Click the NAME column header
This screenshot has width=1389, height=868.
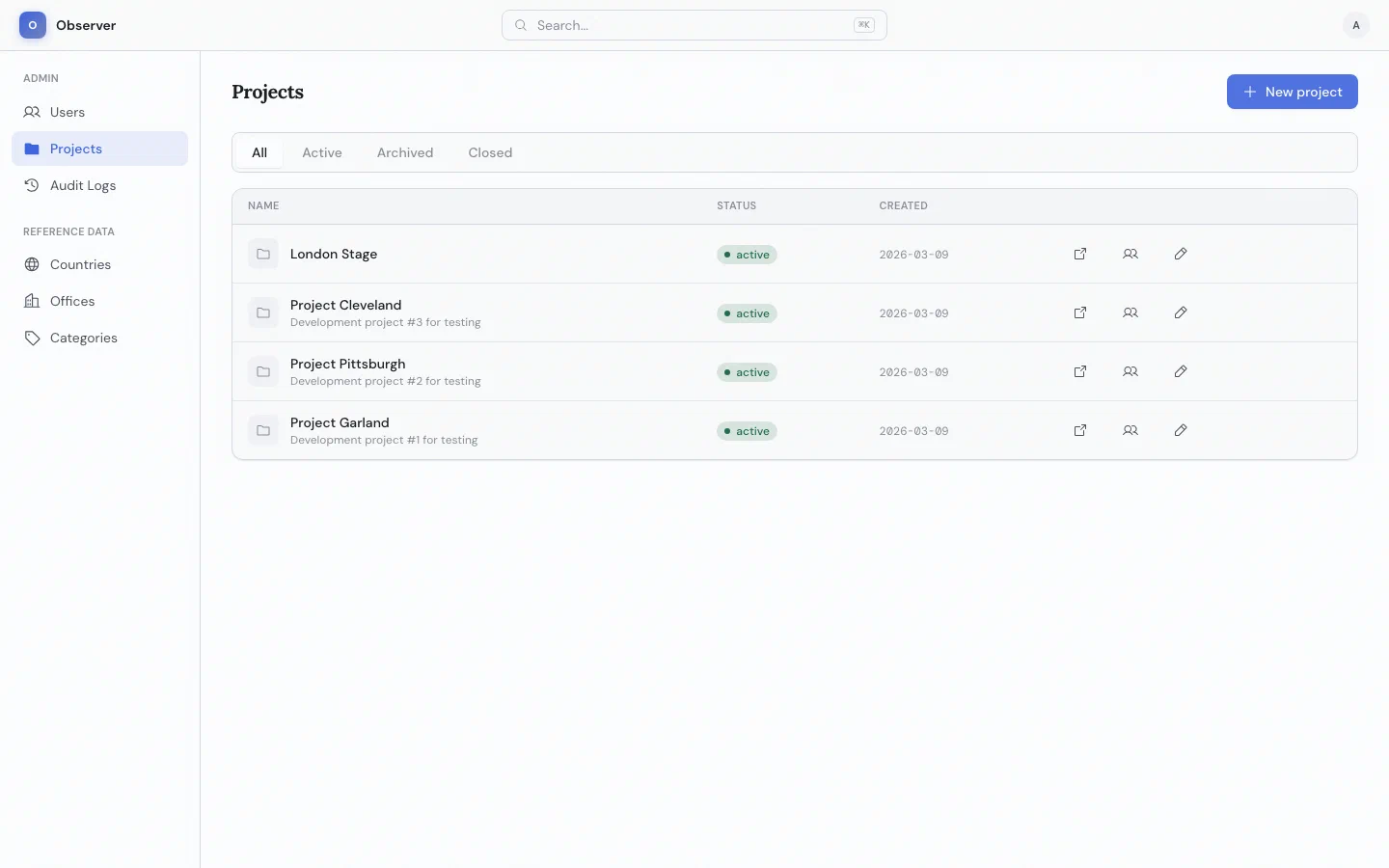pos(263,205)
